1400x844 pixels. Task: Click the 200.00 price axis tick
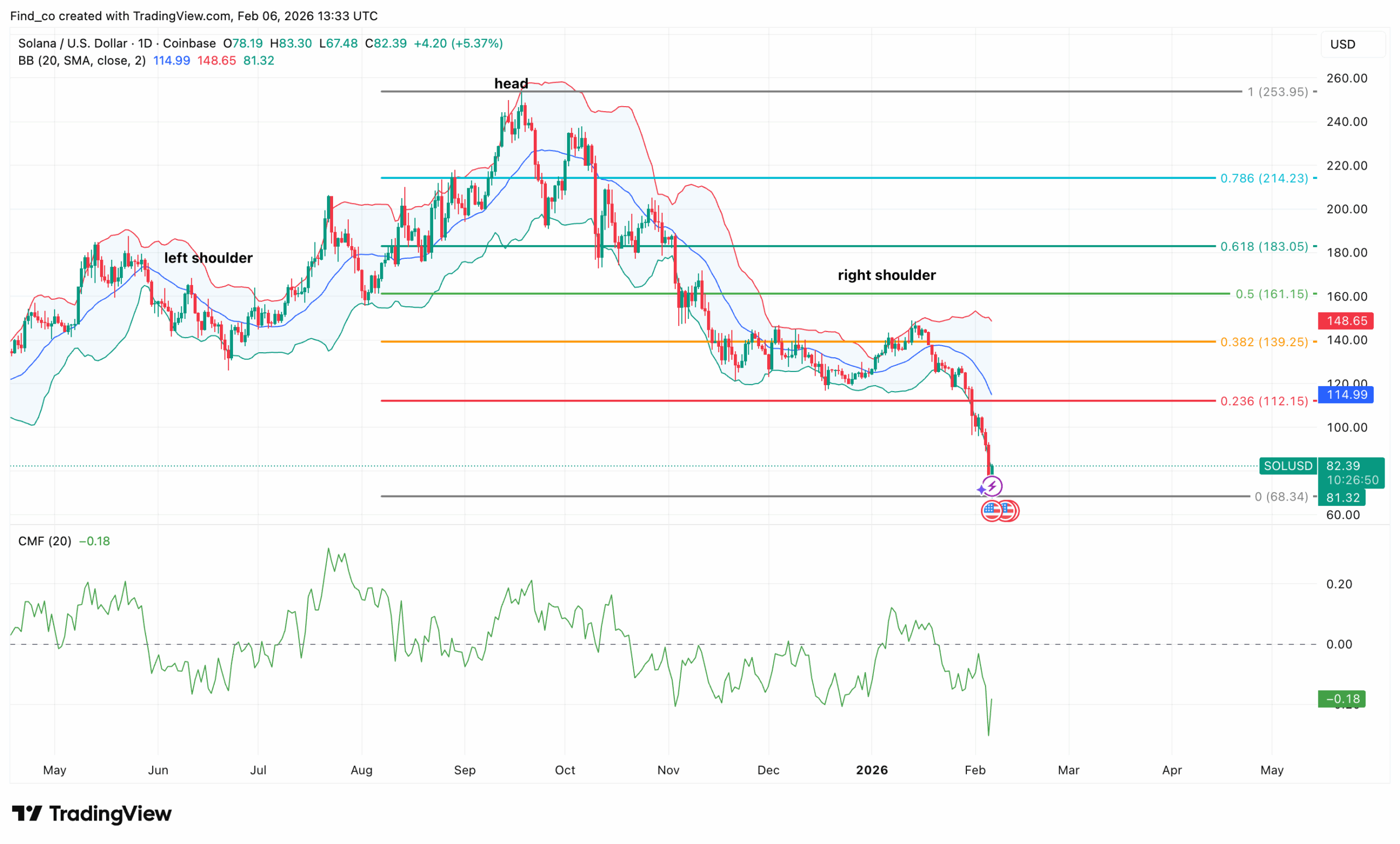(1346, 209)
